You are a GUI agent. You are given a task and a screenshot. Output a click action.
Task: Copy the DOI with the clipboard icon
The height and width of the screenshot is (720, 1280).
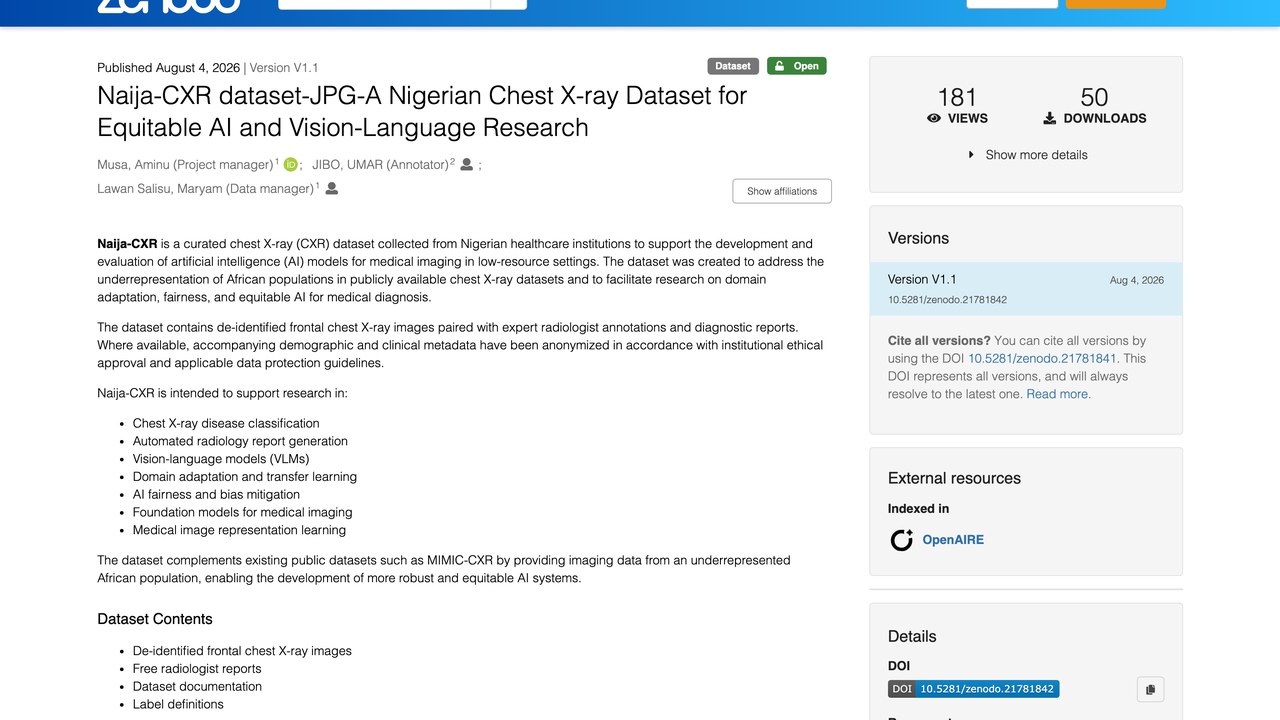[1150, 689]
